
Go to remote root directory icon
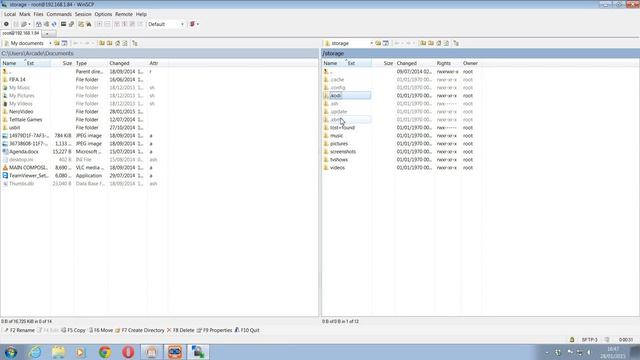431,43
